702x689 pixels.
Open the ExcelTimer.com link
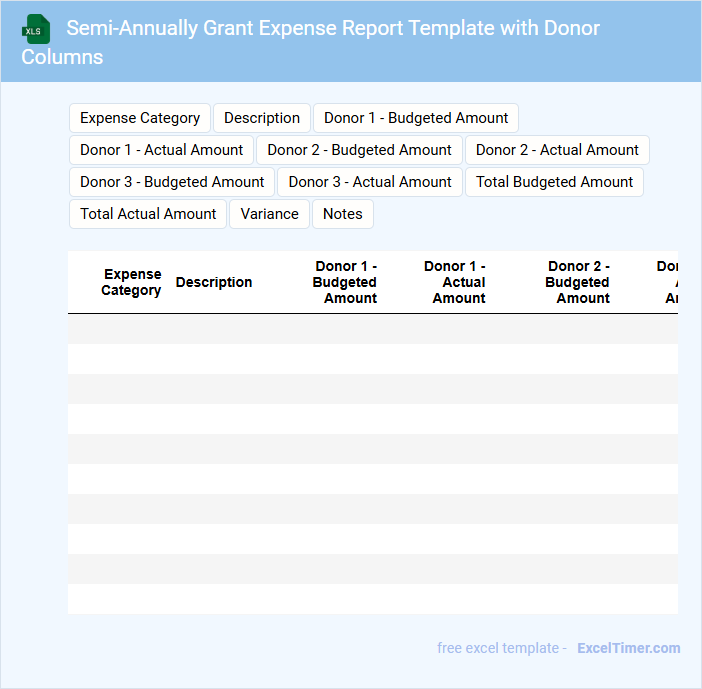pos(628,648)
